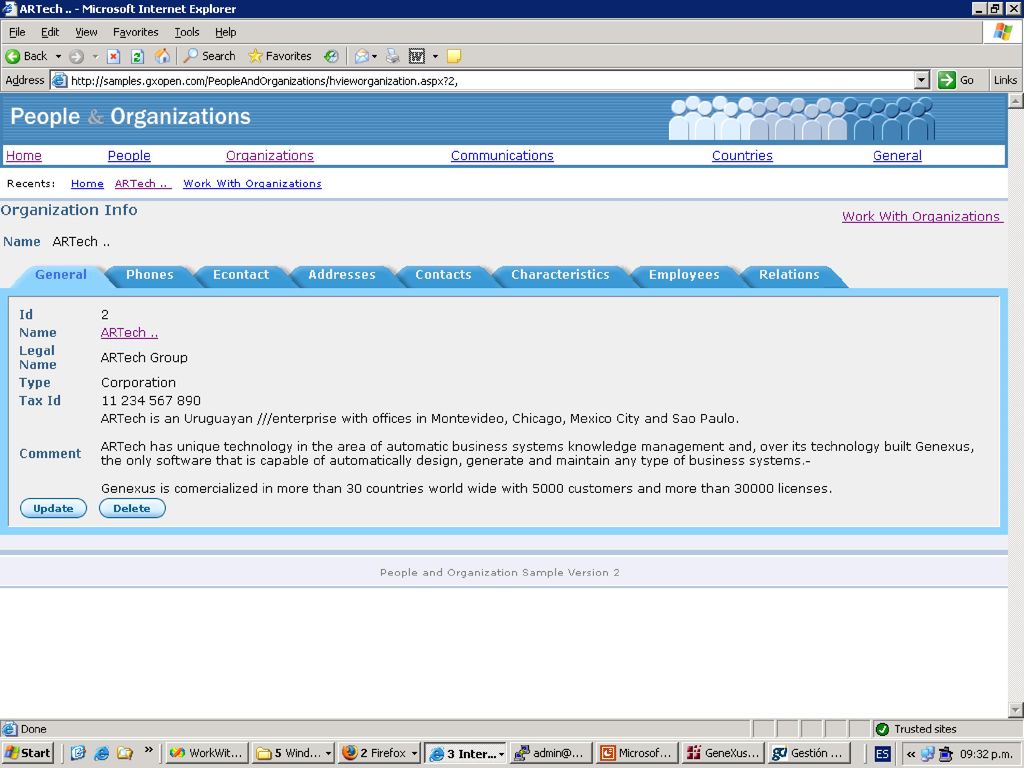
Task: Click the Update button
Action: [x=54, y=508]
